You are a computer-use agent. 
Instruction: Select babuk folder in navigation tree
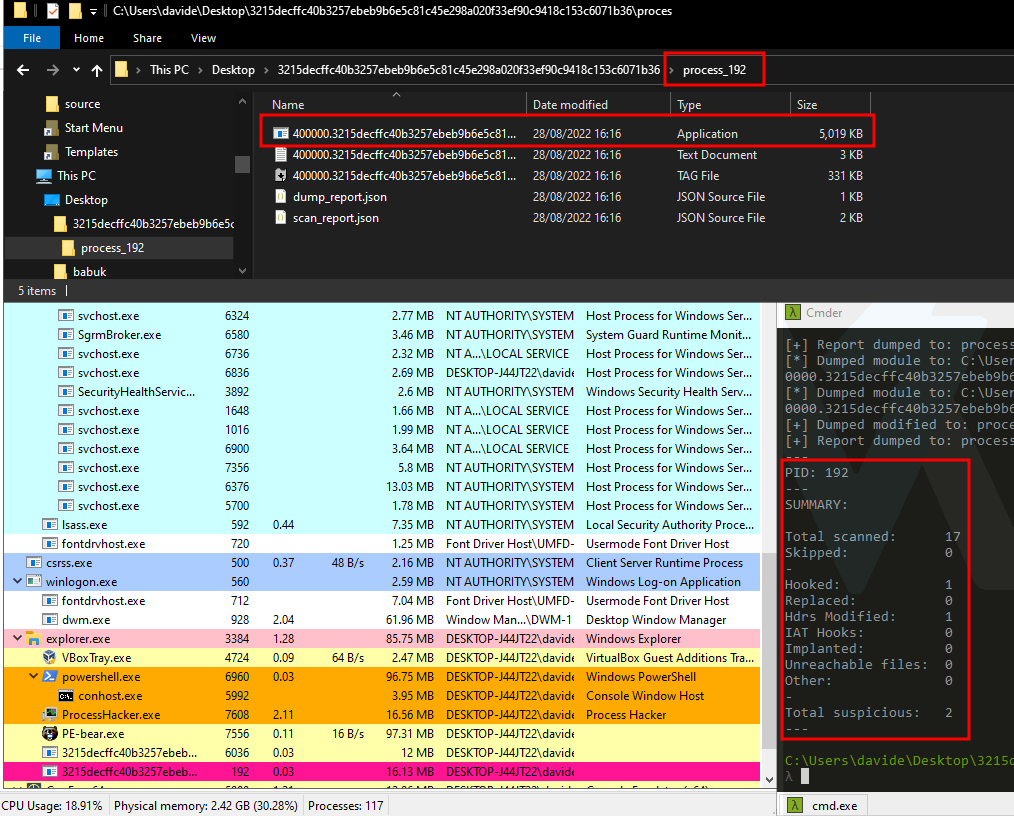pyautogui.click(x=89, y=272)
